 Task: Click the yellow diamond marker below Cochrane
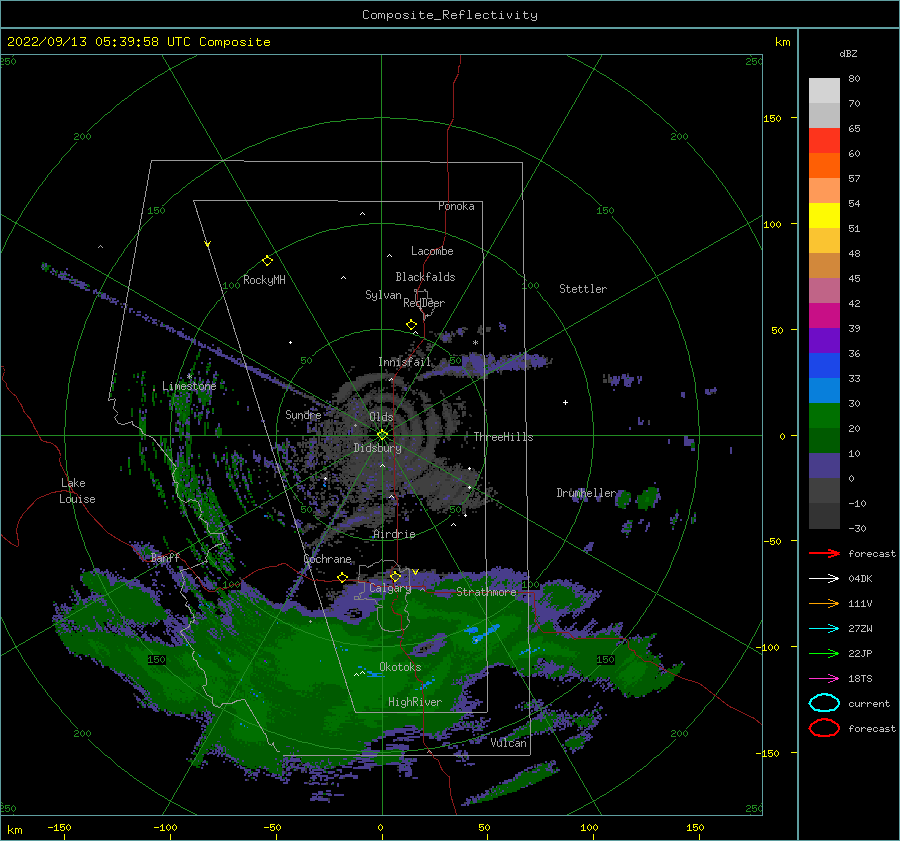coord(342,577)
